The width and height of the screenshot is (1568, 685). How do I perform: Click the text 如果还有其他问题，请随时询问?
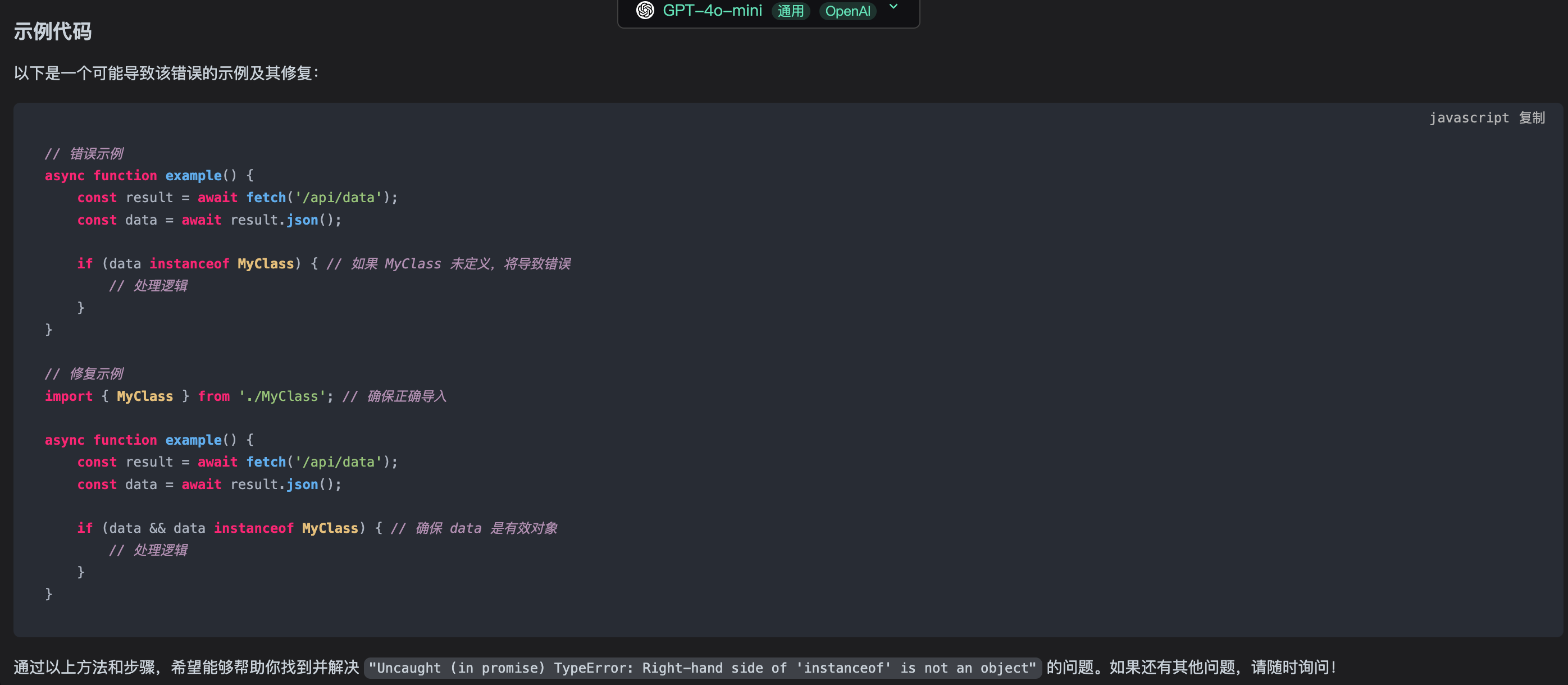tap(1222, 668)
